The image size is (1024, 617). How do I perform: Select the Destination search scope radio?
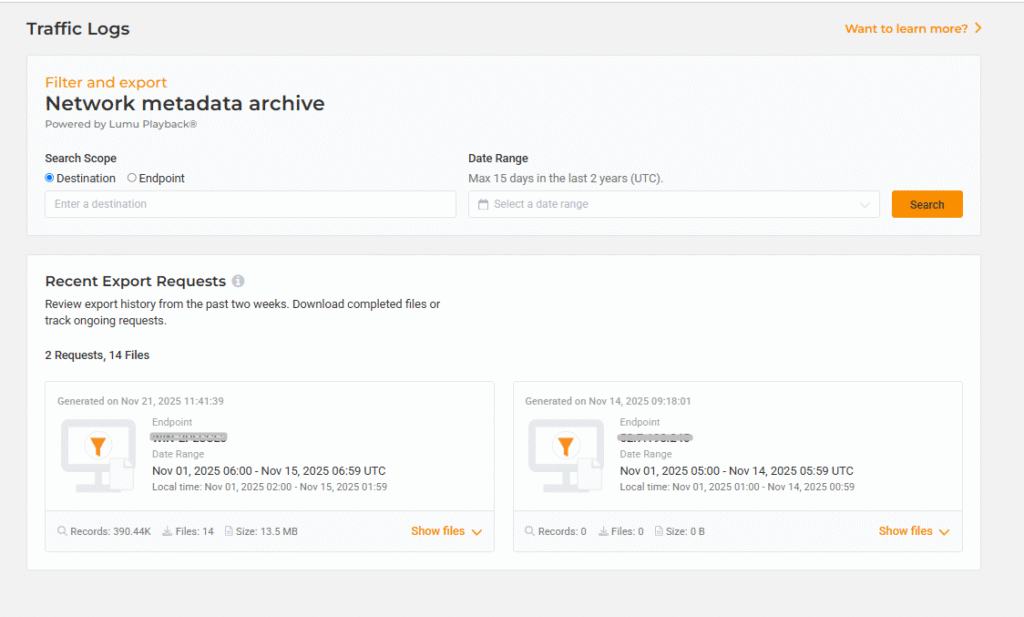(x=50, y=178)
